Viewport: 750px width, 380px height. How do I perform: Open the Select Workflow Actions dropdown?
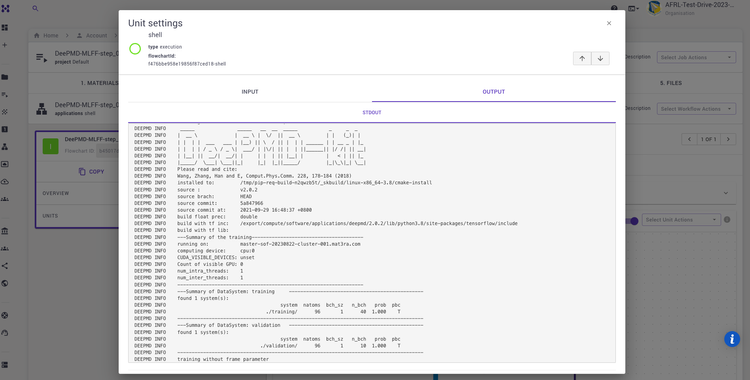pyautogui.click(x=696, y=109)
